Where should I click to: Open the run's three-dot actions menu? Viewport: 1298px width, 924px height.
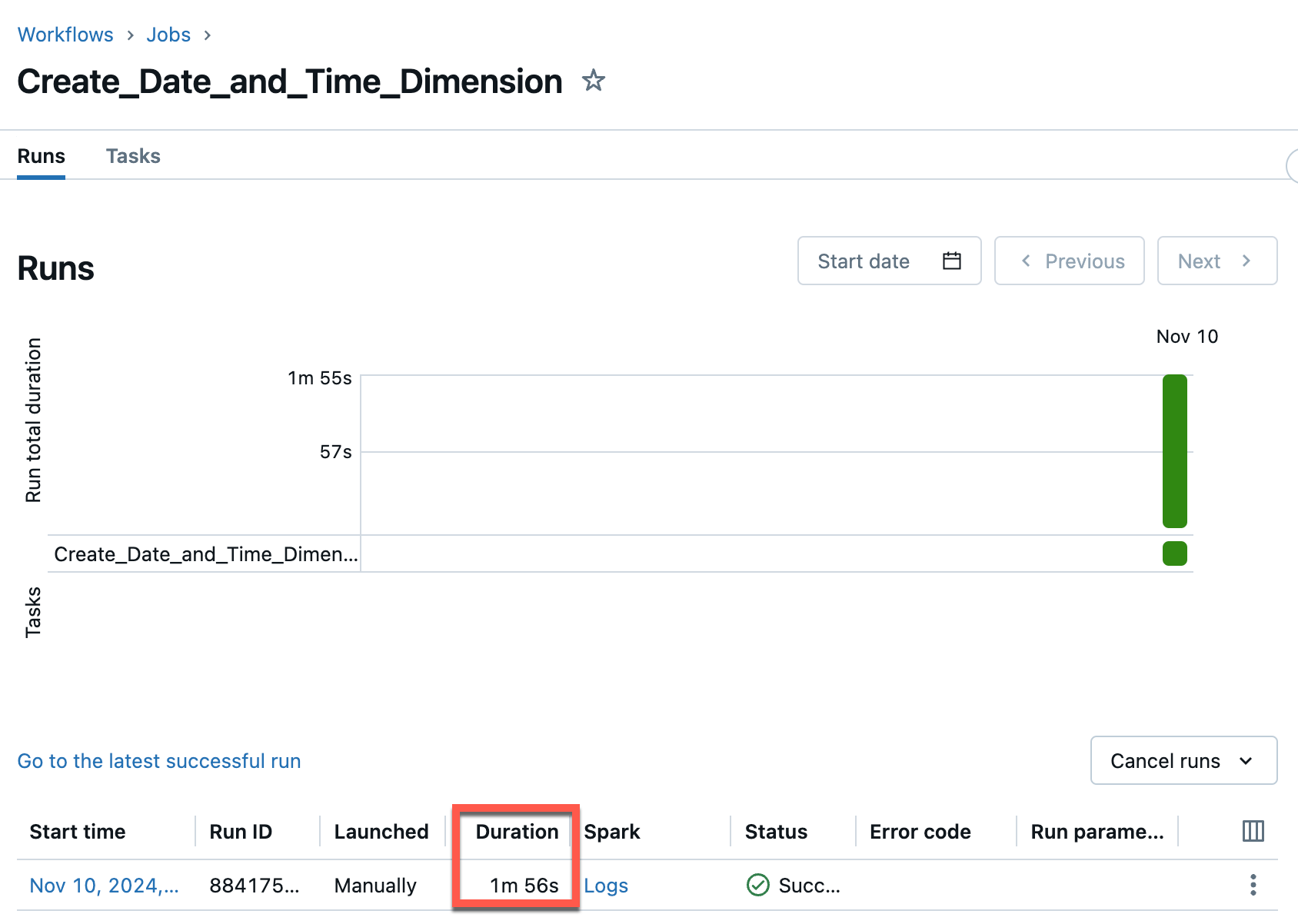coord(1253,885)
